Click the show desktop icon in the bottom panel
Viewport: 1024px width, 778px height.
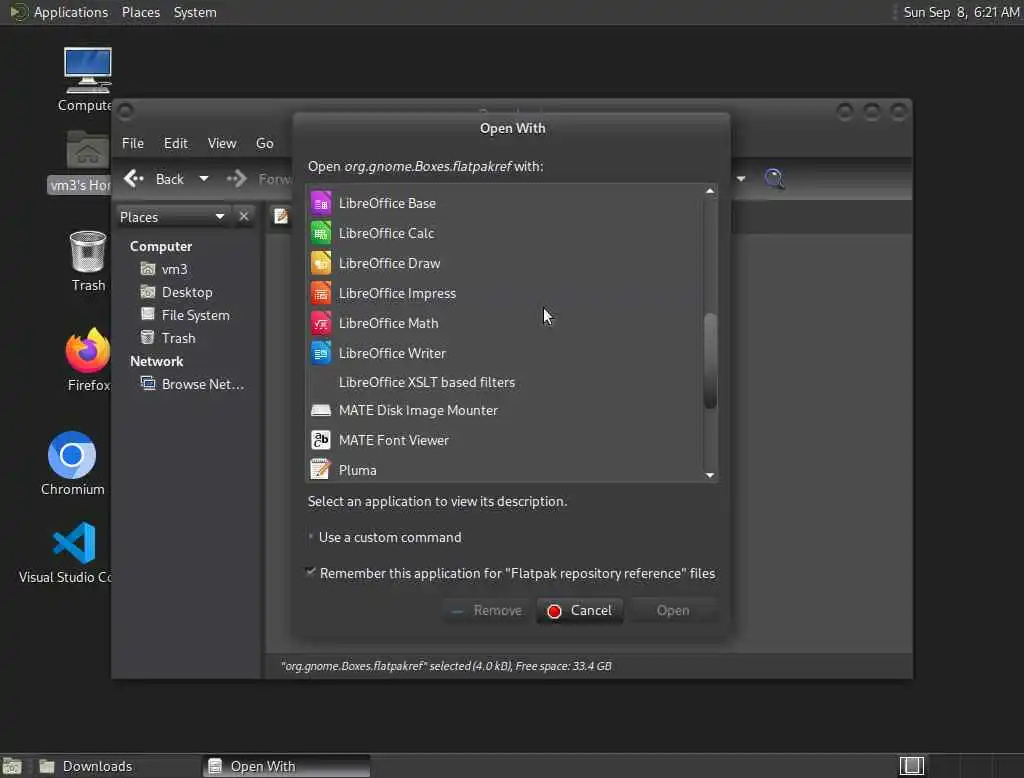[x=12, y=766]
